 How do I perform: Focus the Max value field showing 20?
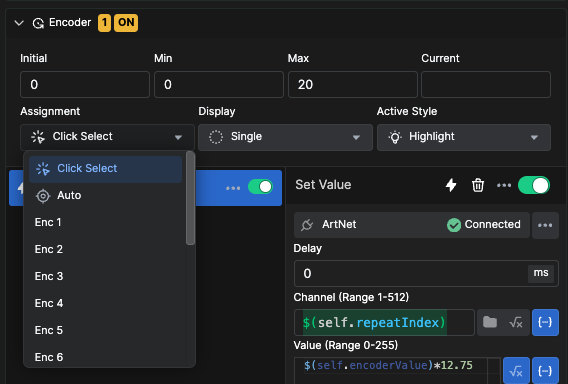coord(352,84)
